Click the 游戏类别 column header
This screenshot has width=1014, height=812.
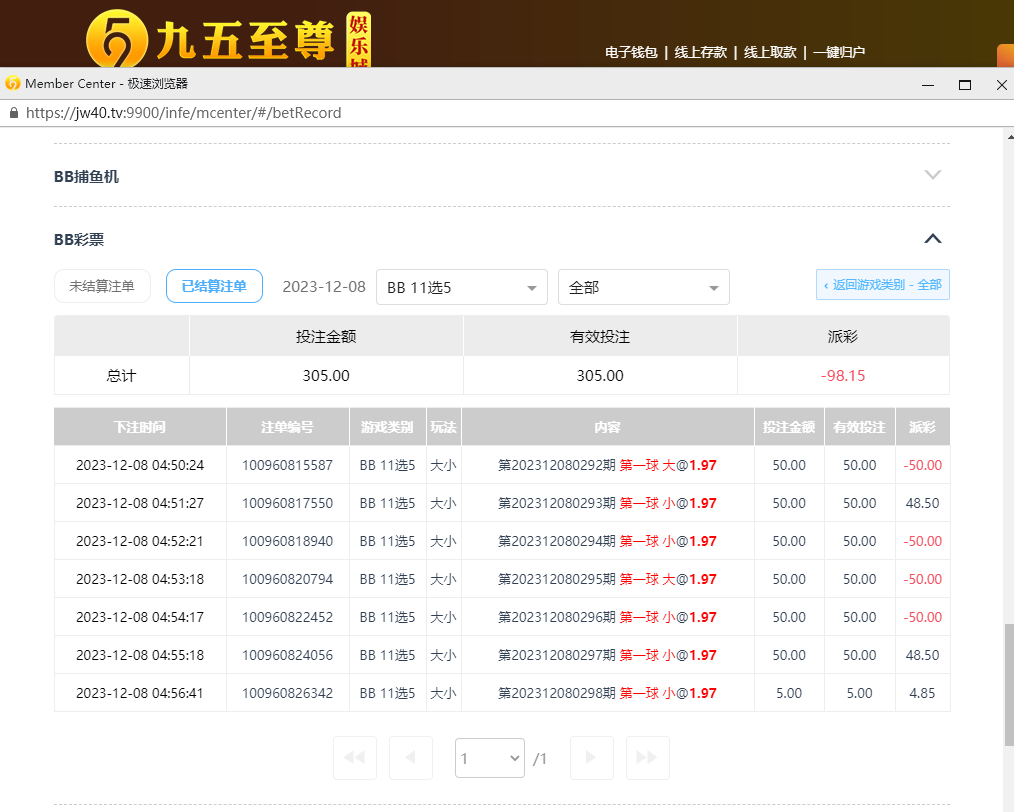(387, 427)
